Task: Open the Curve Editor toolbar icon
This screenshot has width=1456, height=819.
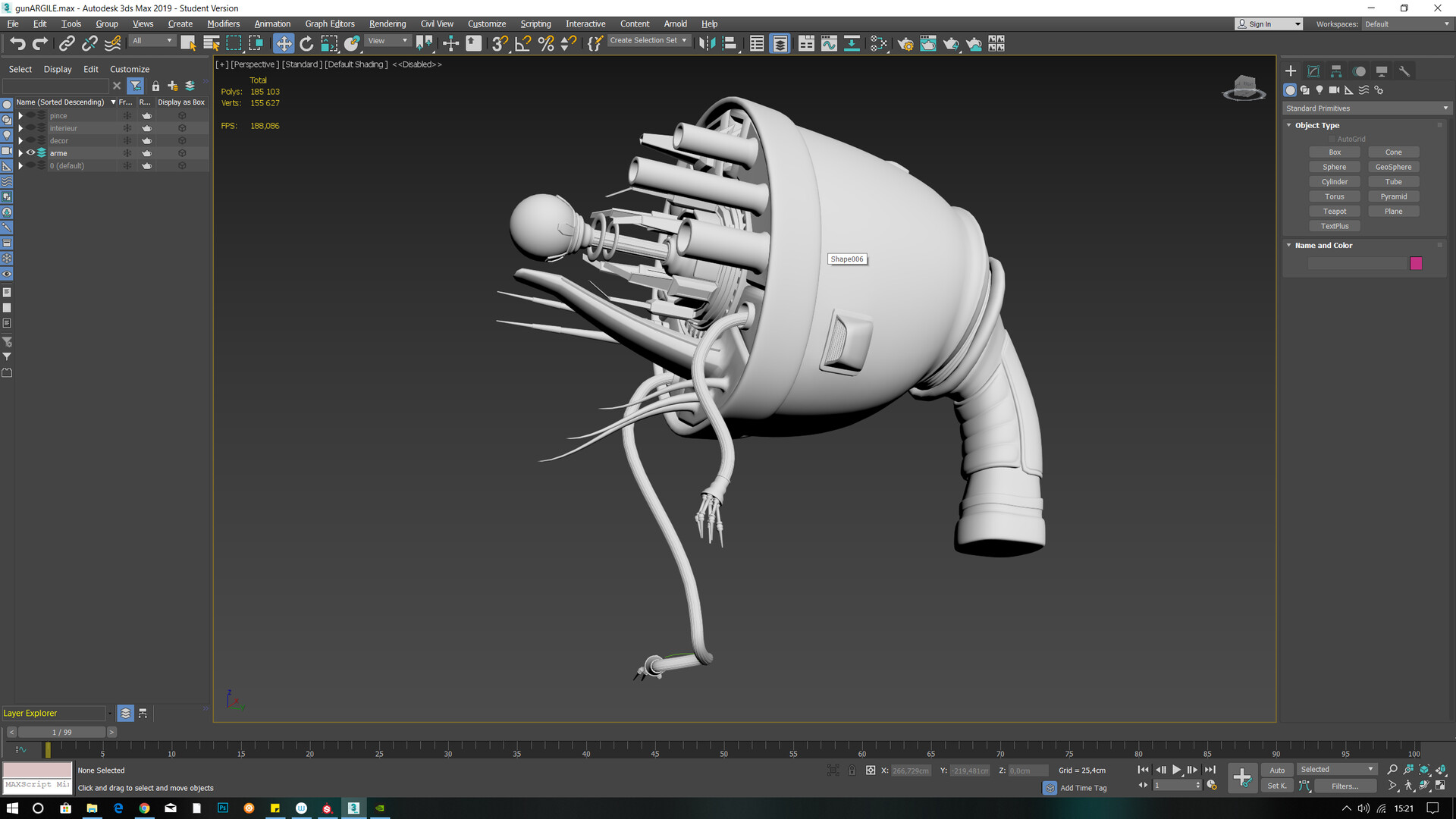Action: pyautogui.click(x=829, y=44)
